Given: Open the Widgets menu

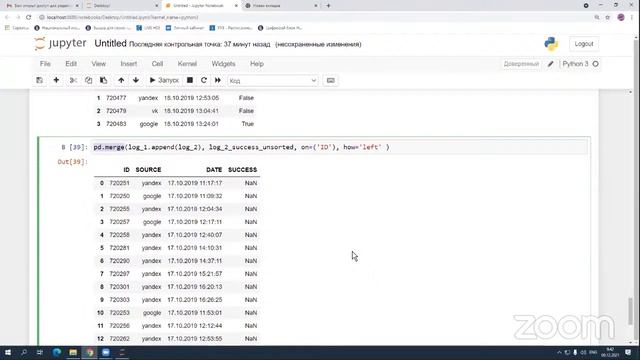Looking at the screenshot, I should click(223, 64).
